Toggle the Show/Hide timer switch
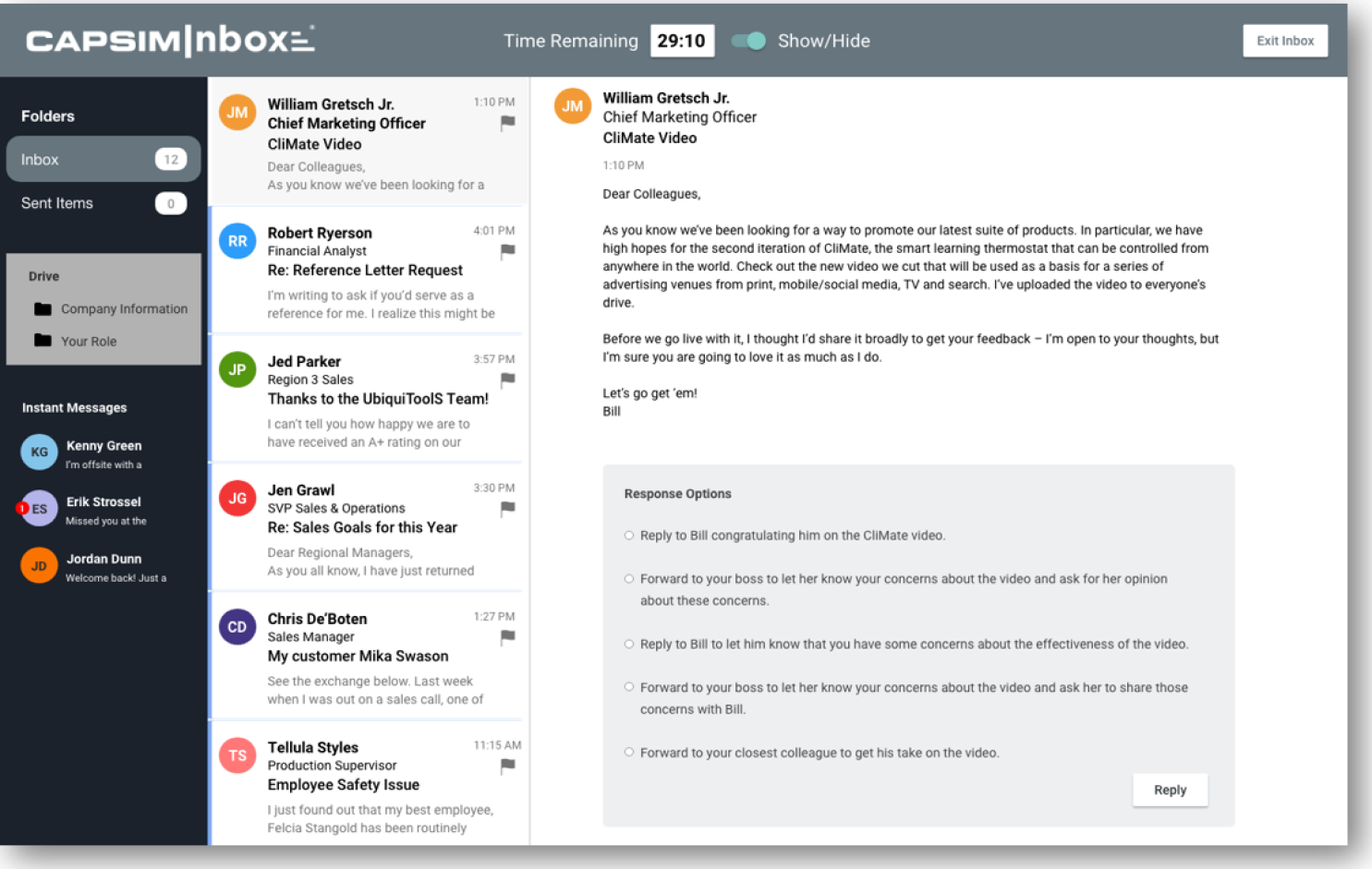Viewport: 1372px width, 869px height. (x=748, y=41)
